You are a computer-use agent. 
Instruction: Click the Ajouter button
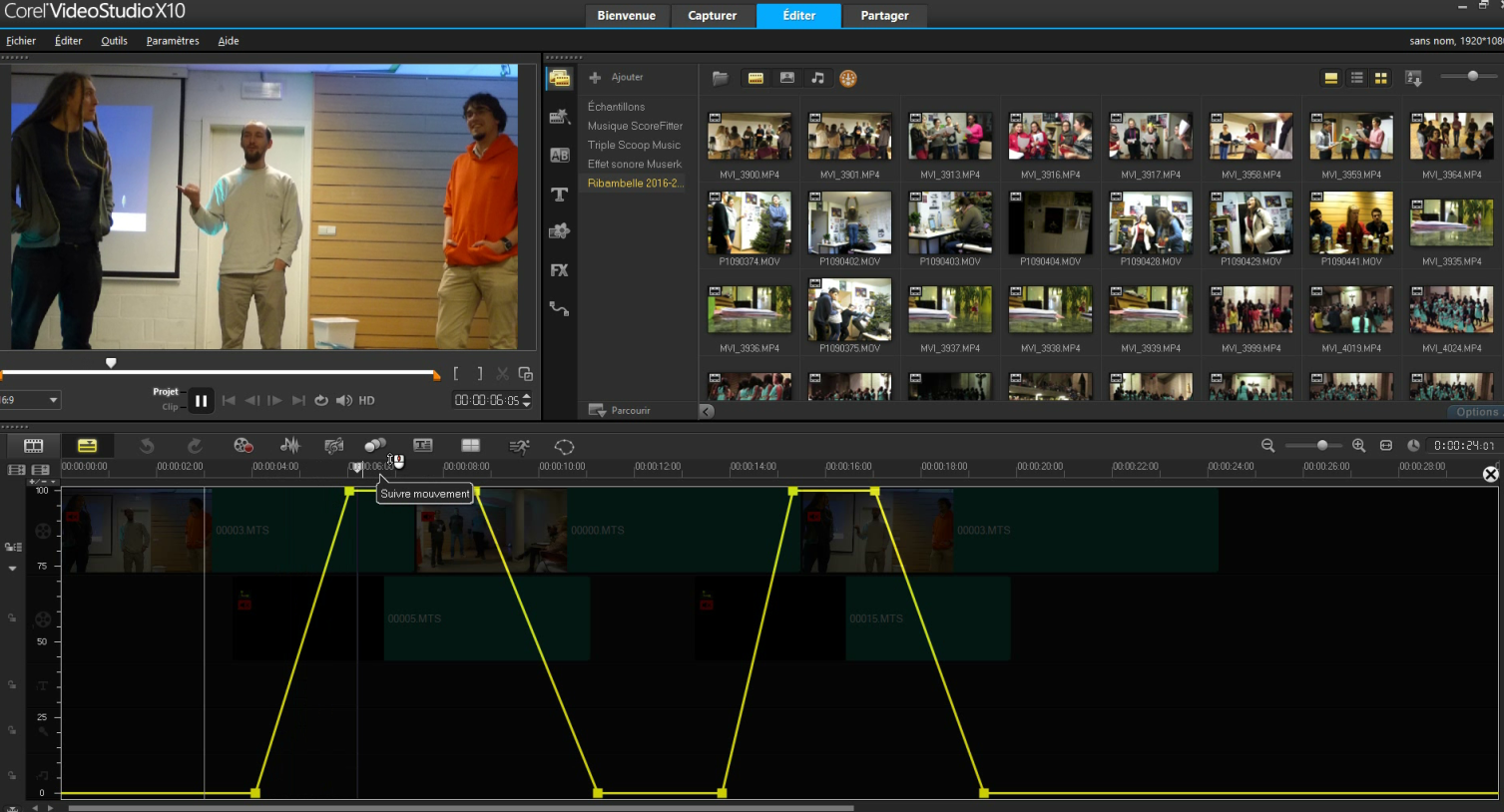(617, 77)
